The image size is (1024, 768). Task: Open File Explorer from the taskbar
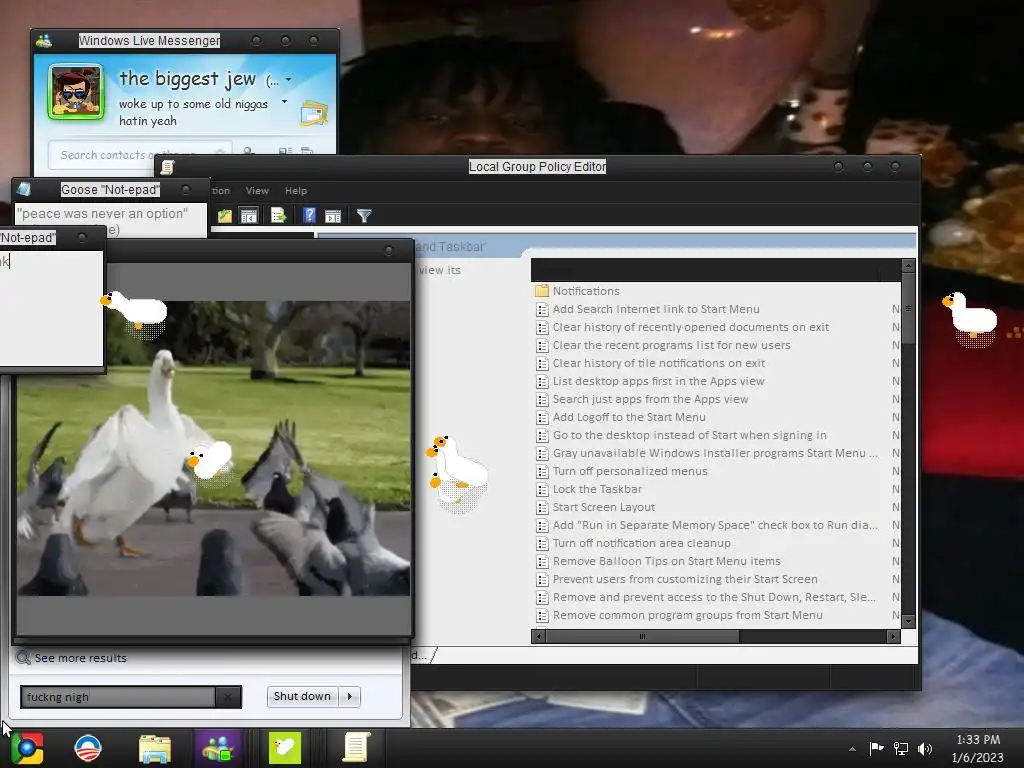155,748
